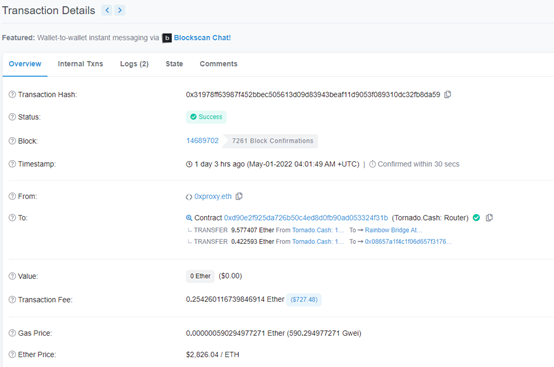554x367 pixels.
Task: Click the clock icon beside timestamp
Action: click(x=189, y=164)
